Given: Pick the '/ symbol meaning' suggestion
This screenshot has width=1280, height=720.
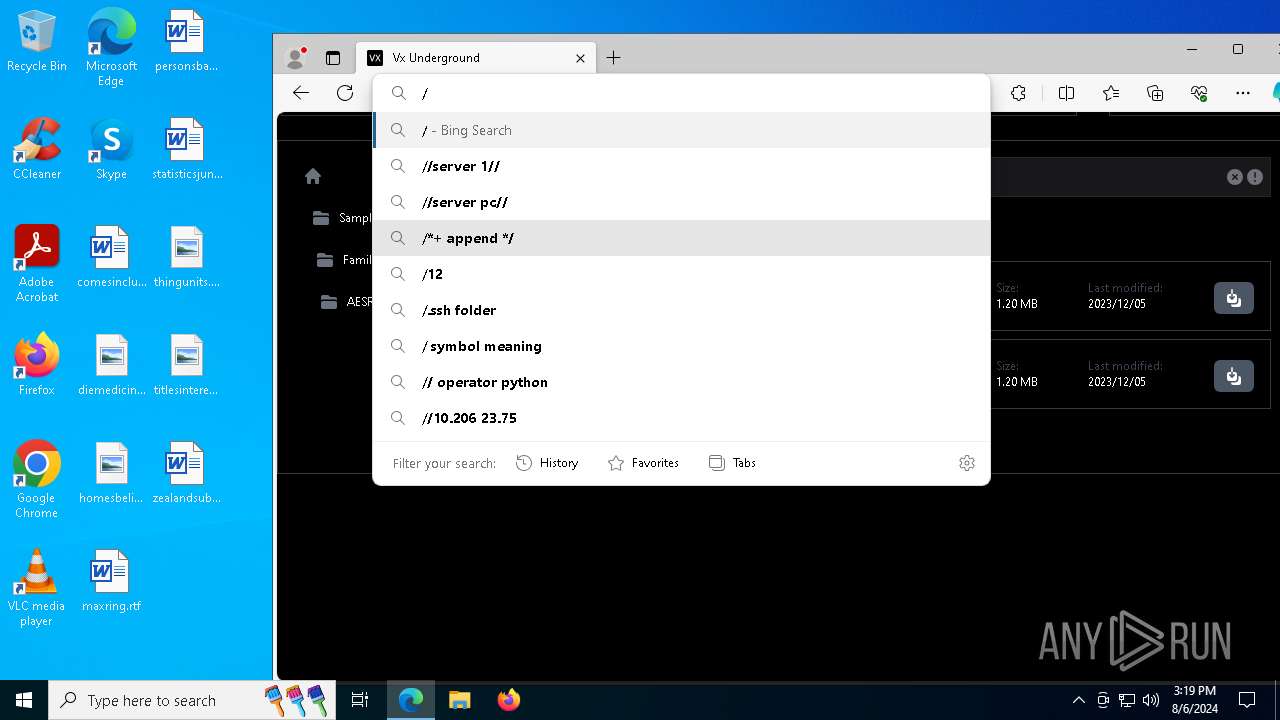Looking at the screenshot, I should pos(681,346).
